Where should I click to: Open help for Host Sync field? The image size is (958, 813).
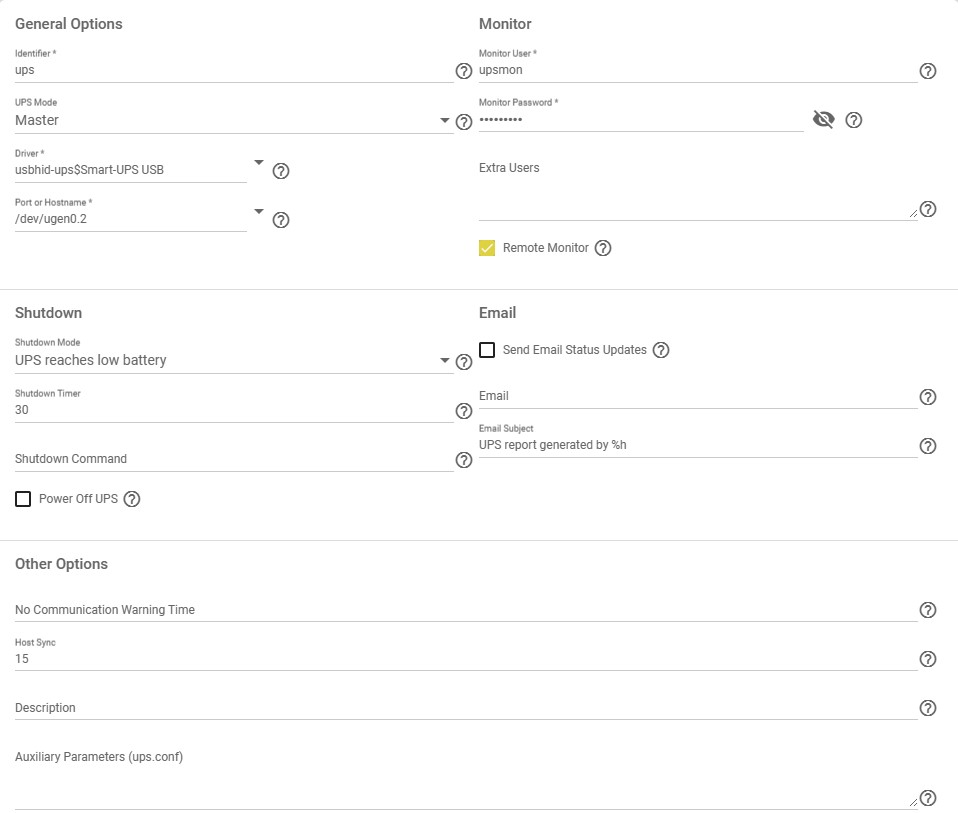pyautogui.click(x=927, y=658)
